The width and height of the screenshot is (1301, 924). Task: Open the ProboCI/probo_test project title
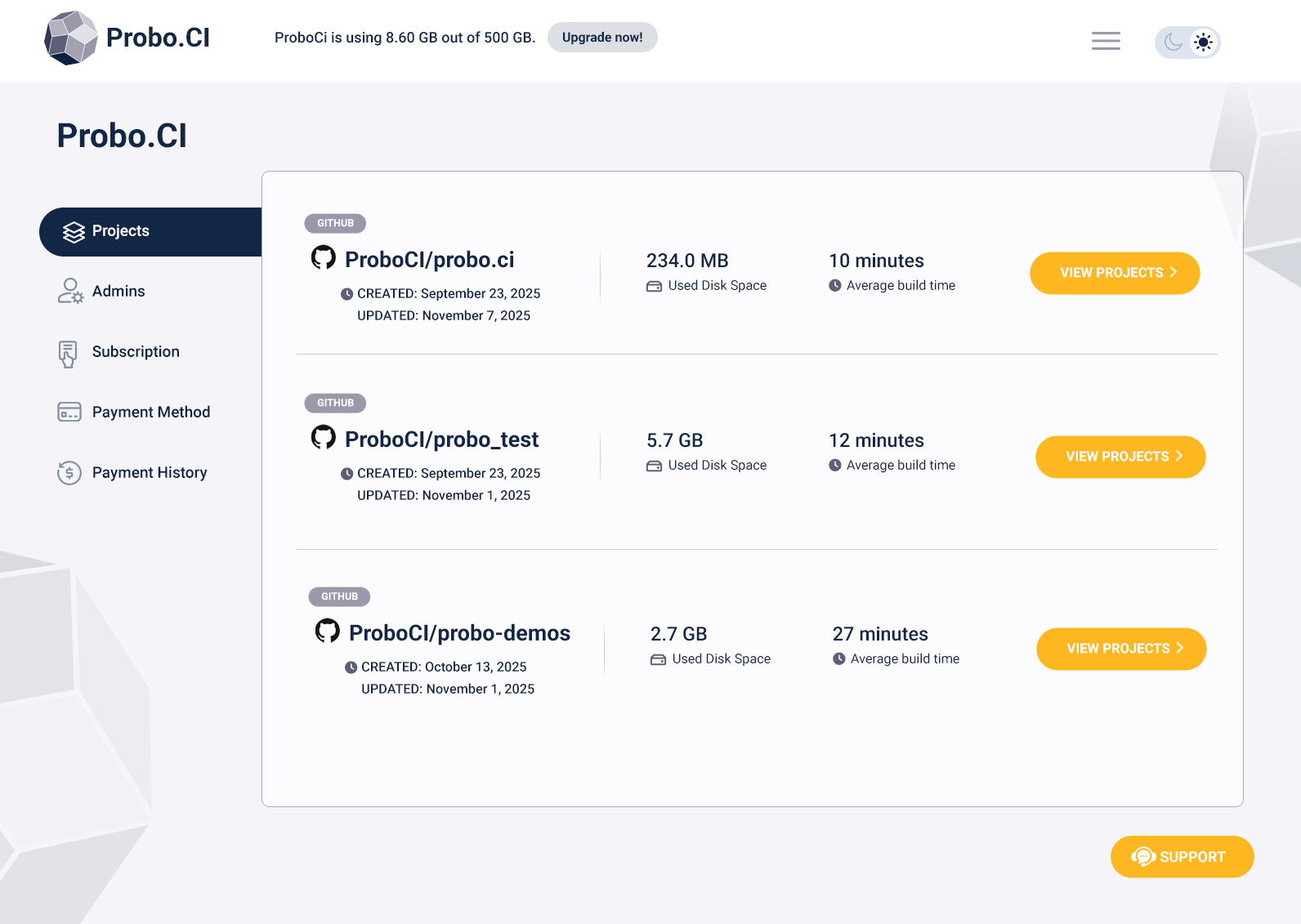(x=441, y=440)
